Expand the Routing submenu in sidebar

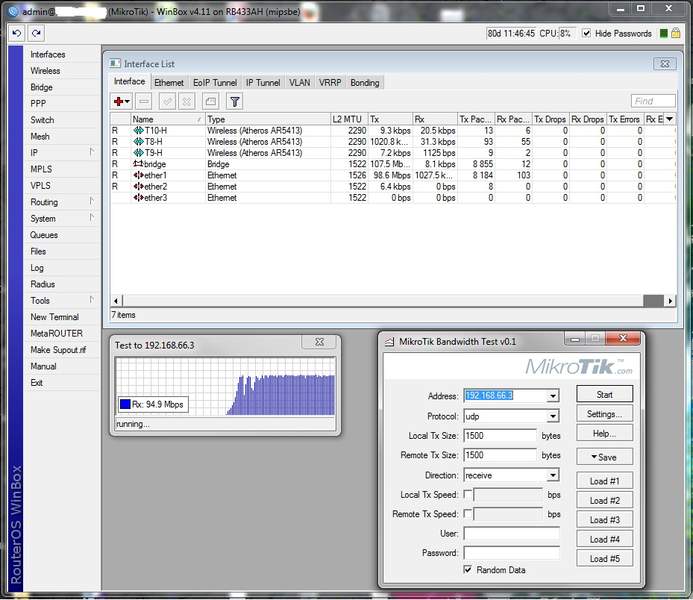pyautogui.click(x=91, y=201)
